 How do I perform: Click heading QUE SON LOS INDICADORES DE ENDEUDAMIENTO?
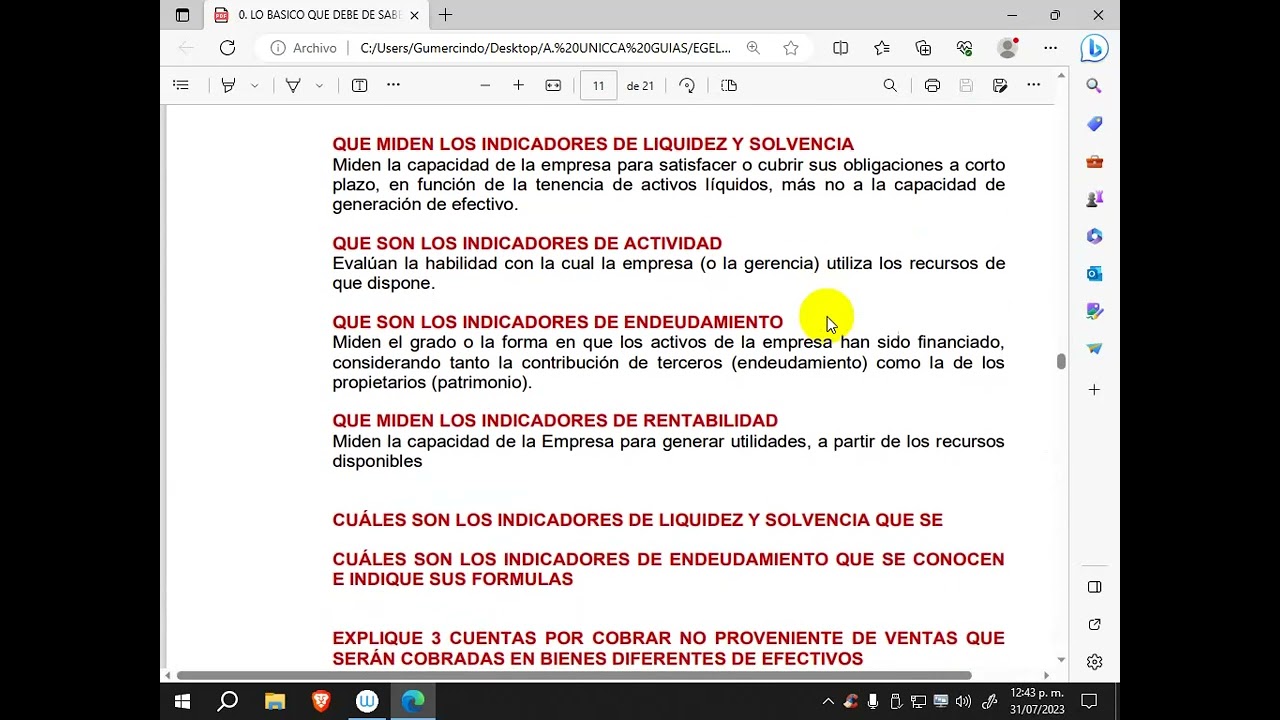click(558, 322)
